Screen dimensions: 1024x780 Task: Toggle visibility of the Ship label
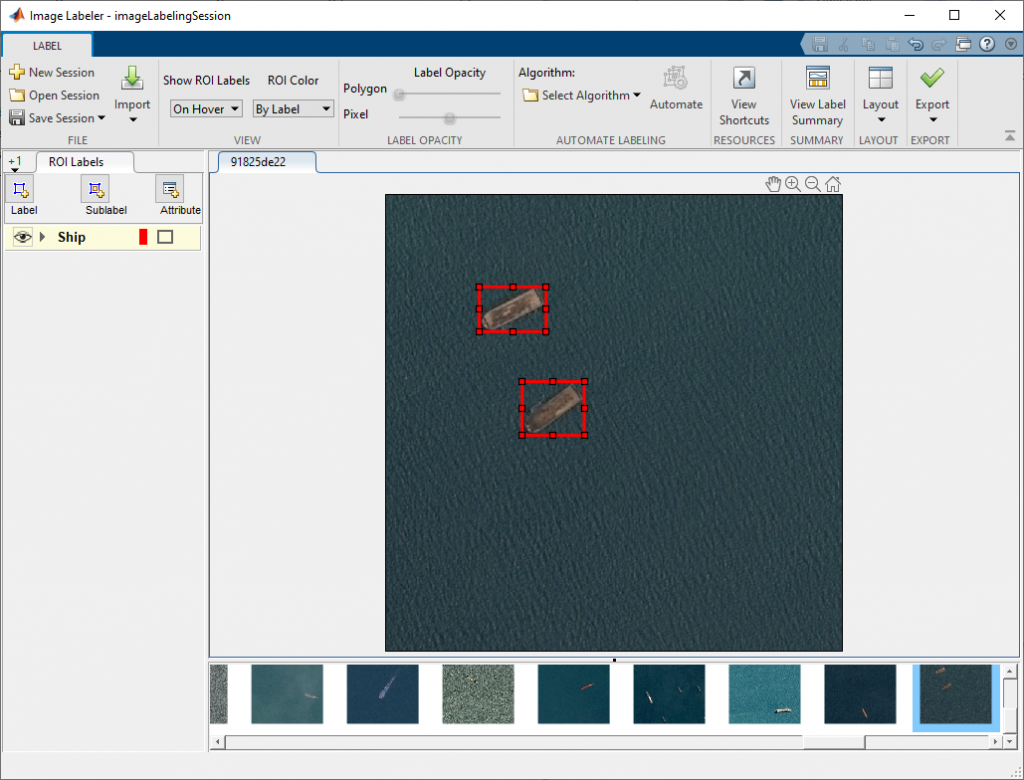click(x=23, y=237)
